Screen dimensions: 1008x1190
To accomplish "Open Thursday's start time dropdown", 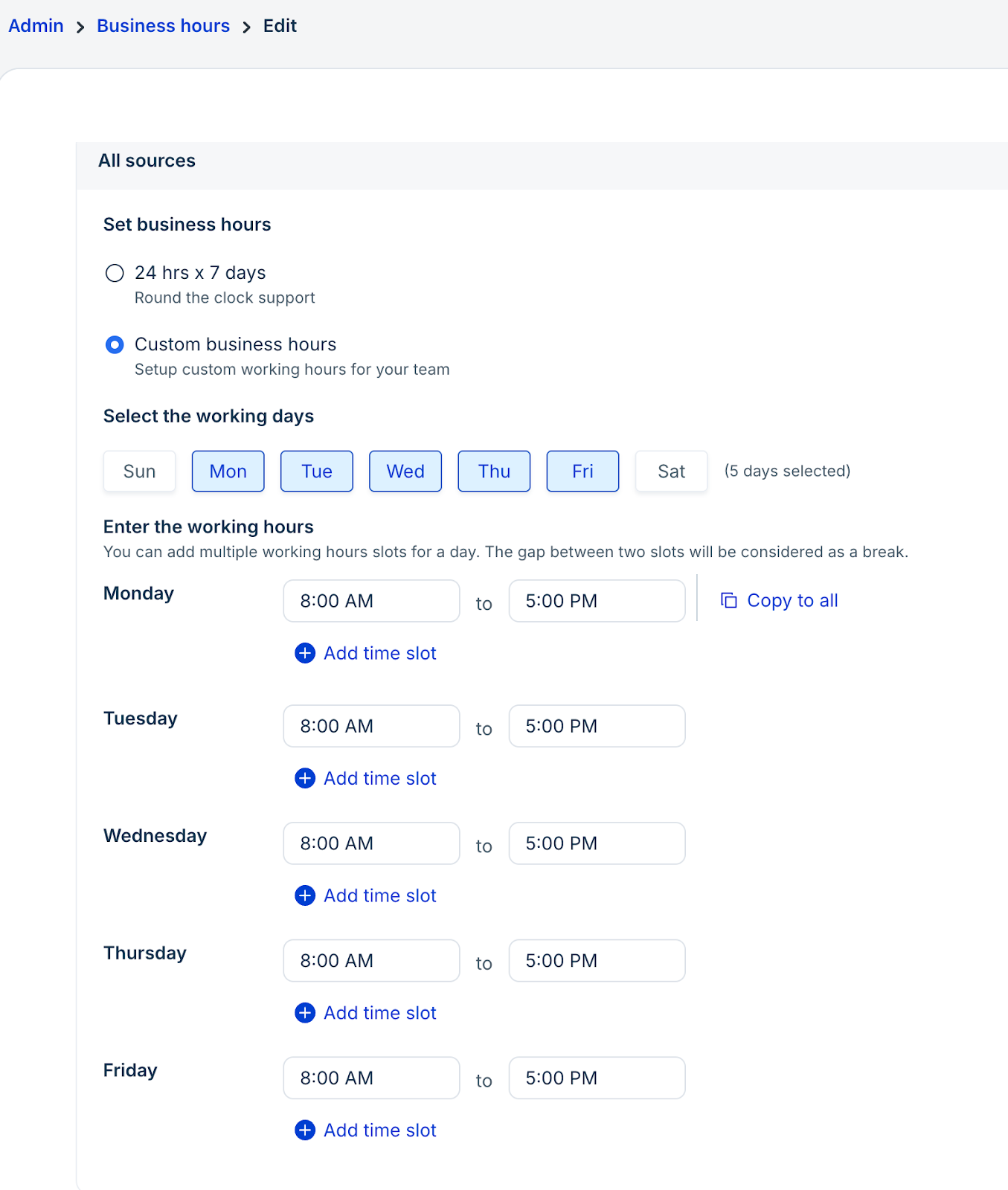I will tap(371, 961).
